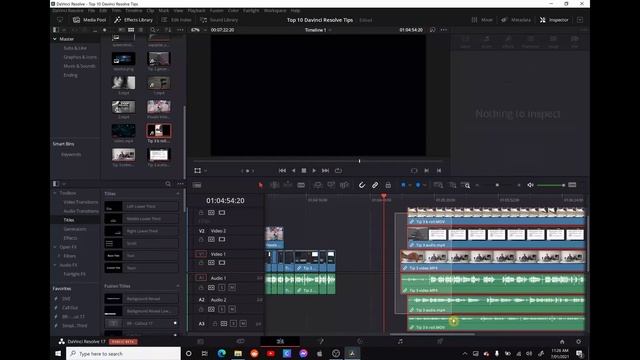Toggle position lock icon in toolbar

388,185
